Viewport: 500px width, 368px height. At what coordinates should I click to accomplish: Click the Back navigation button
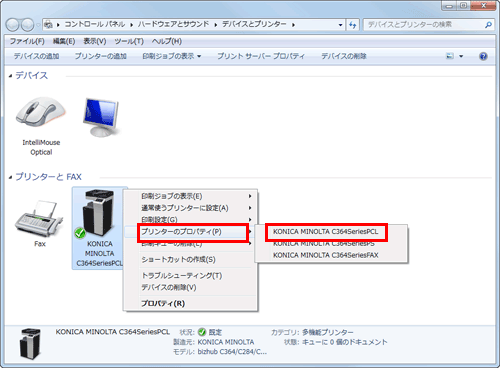[13, 25]
